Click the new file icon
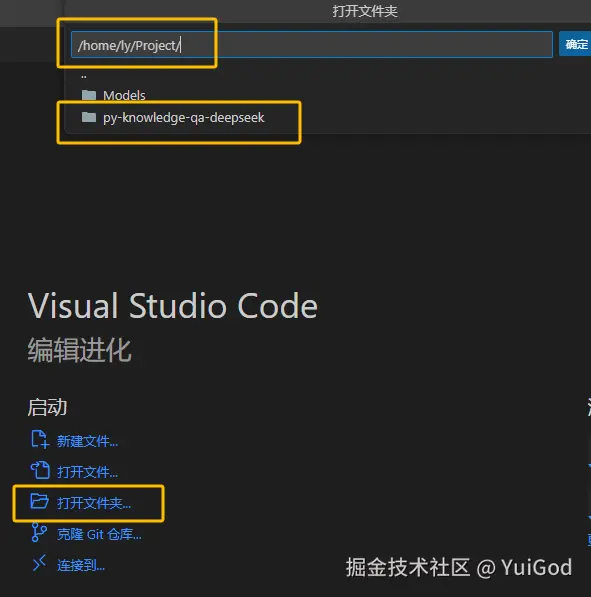 click(x=40, y=439)
